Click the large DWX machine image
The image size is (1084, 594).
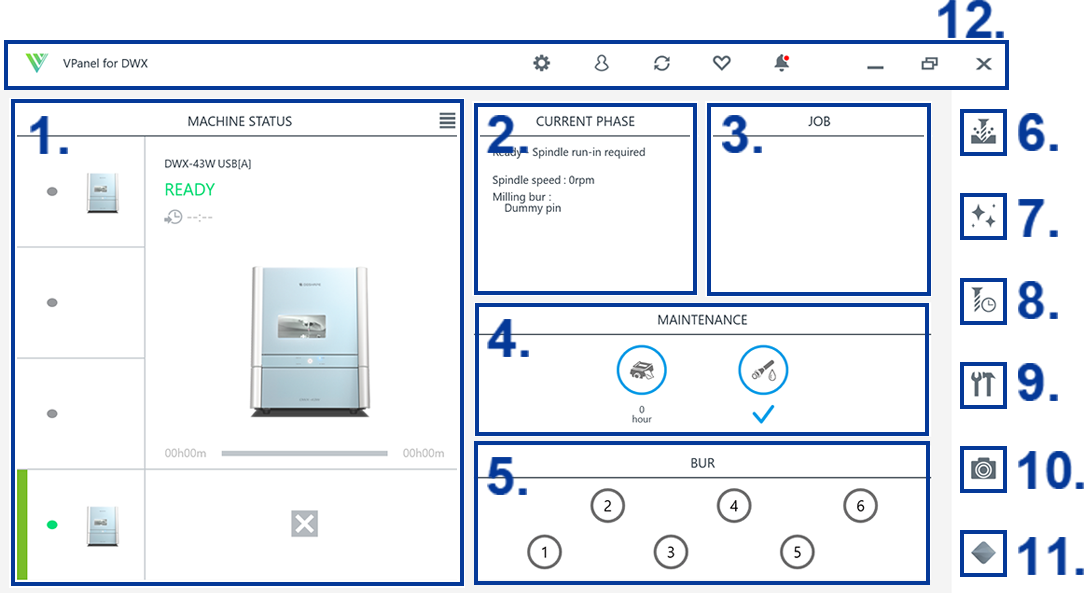click(310, 342)
